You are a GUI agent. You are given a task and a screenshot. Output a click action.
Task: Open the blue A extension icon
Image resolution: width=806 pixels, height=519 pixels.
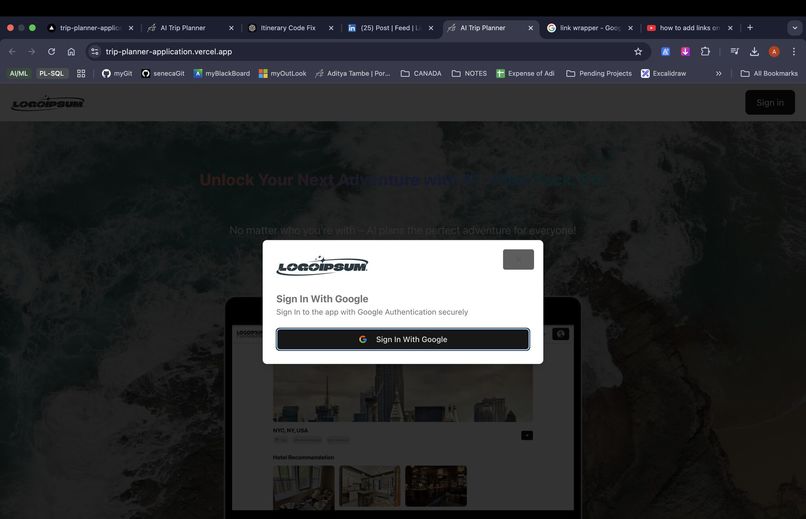pyautogui.click(x=665, y=51)
